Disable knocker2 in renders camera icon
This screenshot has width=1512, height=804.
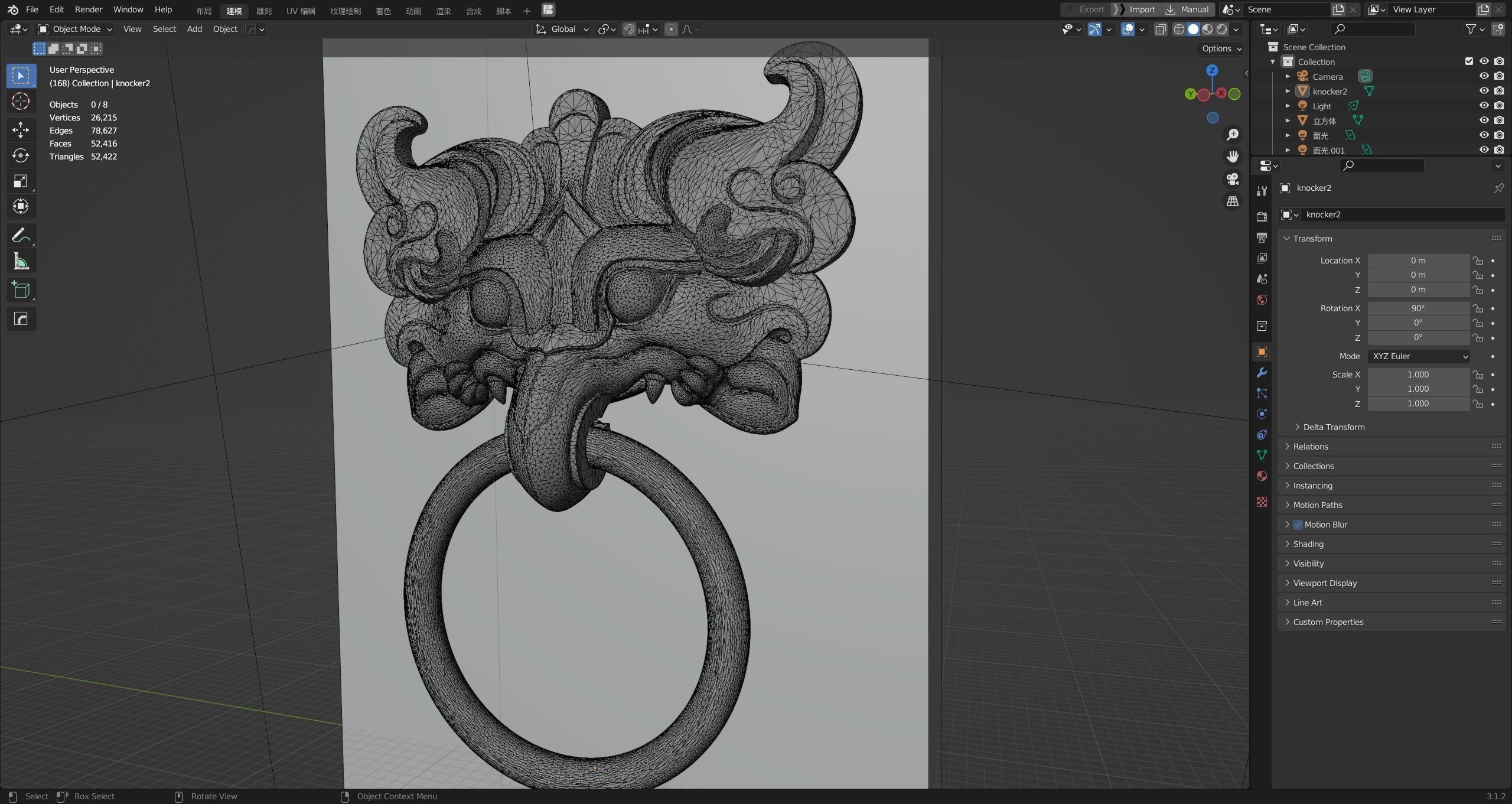(x=1499, y=91)
